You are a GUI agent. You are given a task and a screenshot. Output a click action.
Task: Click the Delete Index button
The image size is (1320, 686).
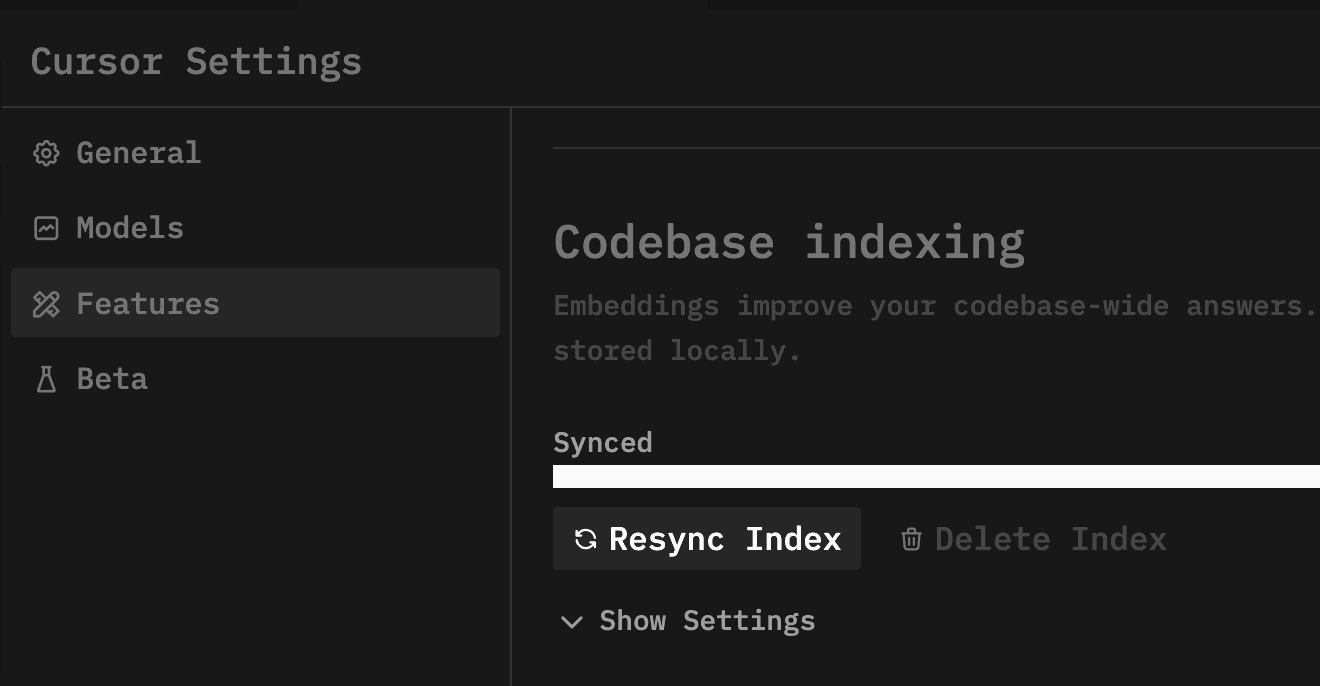(x=1033, y=539)
